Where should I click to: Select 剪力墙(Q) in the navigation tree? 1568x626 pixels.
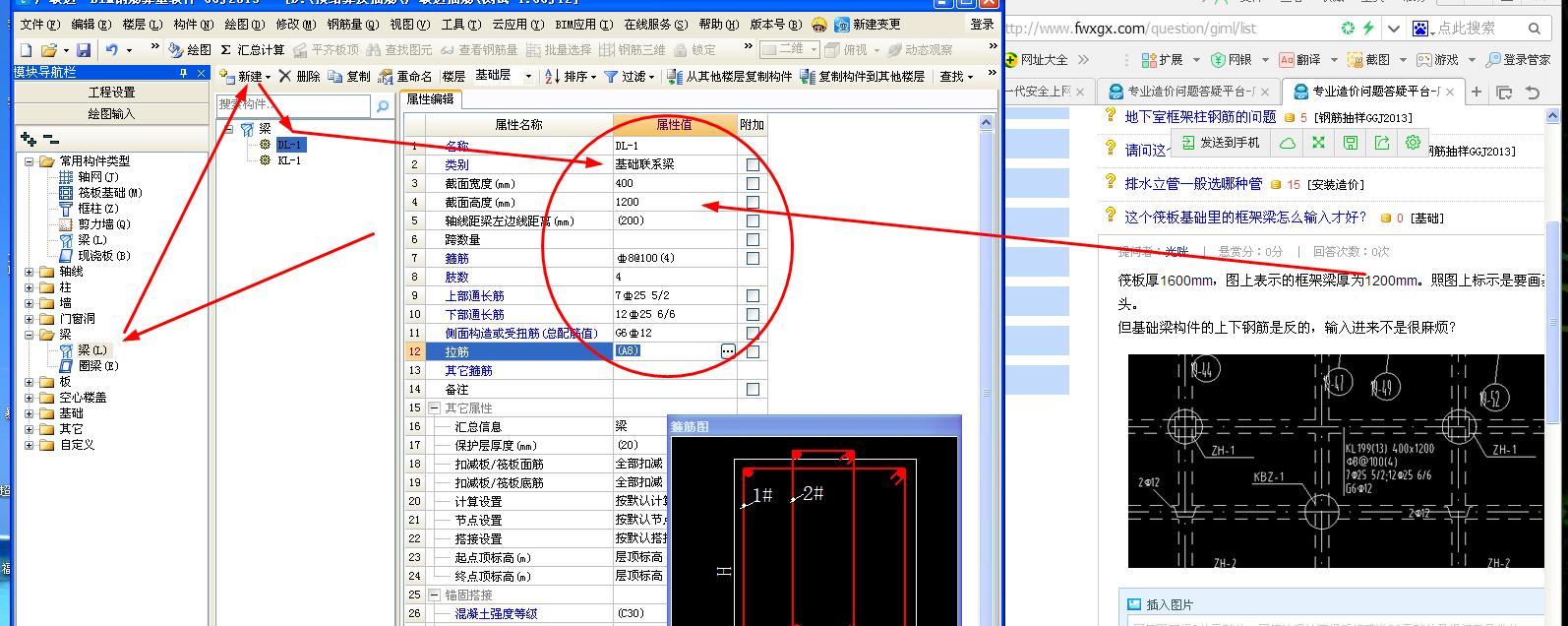coord(95,223)
